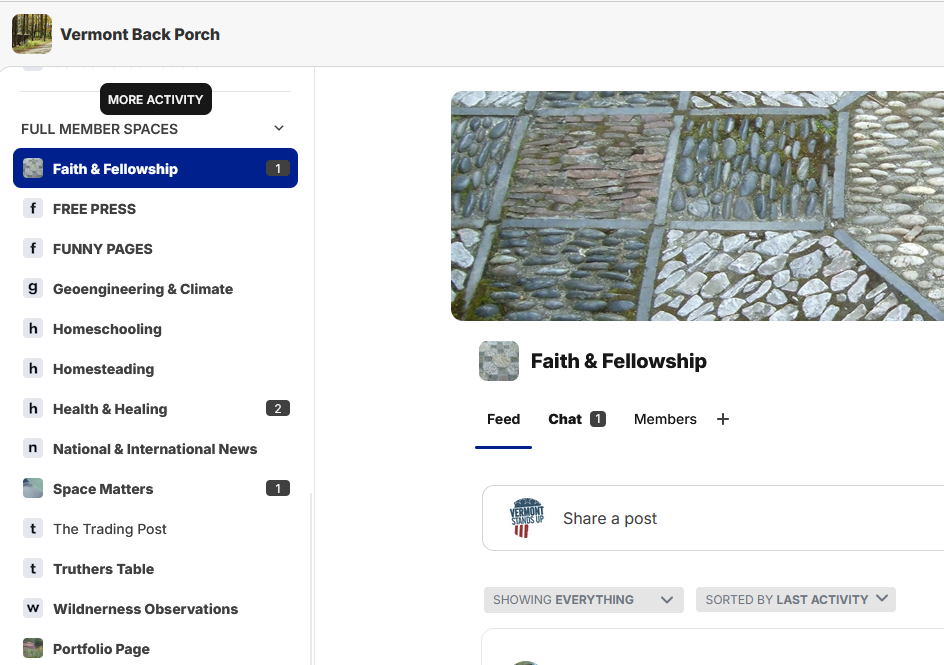Open the Health & Healing space

click(110, 408)
